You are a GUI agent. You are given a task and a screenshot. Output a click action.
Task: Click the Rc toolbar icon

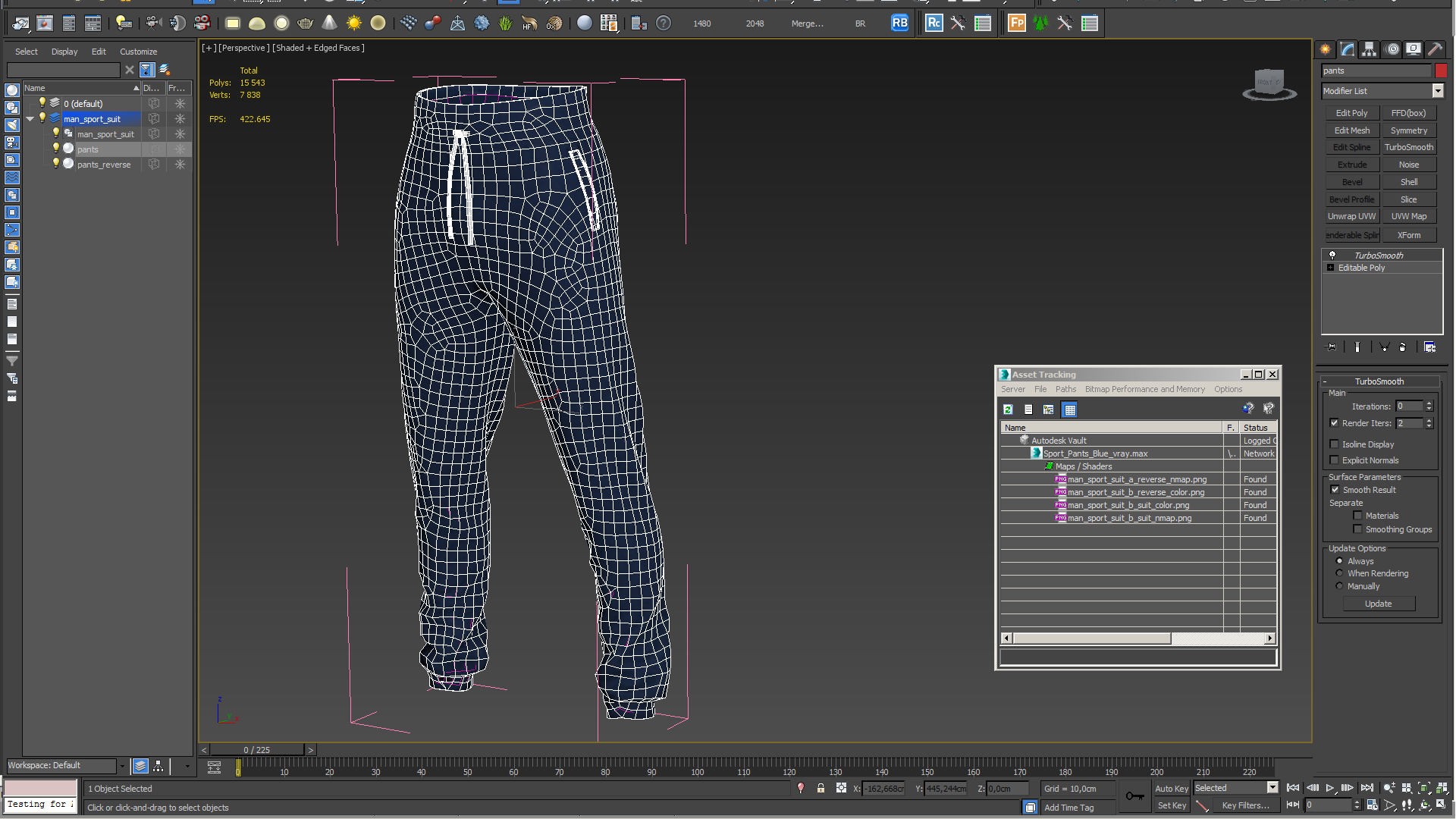click(934, 24)
